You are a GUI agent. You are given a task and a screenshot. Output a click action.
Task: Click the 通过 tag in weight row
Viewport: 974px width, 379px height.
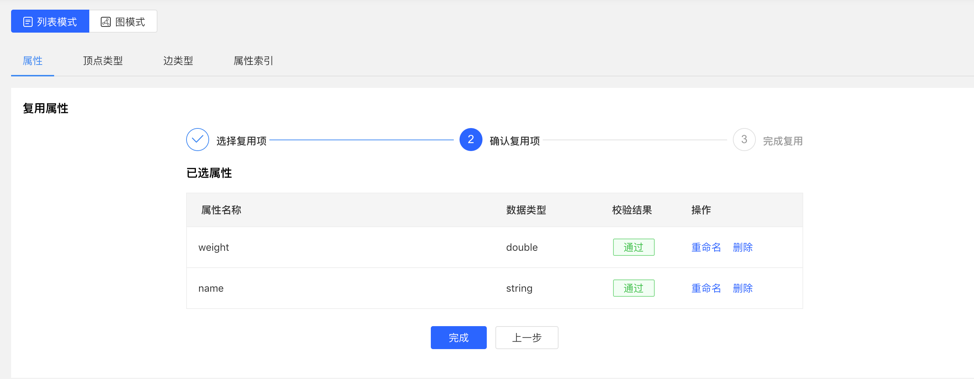coord(634,247)
